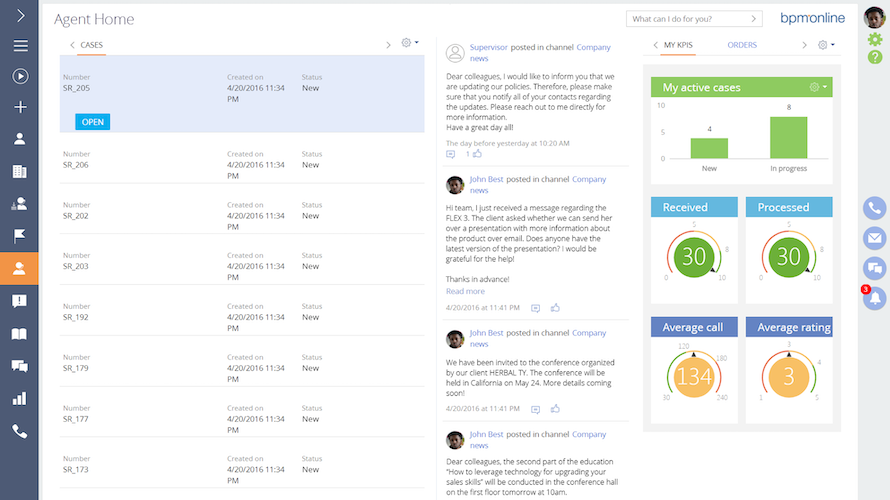Like the Supervisor post with thumbs-up
The height and width of the screenshot is (500, 890).
click(x=477, y=154)
